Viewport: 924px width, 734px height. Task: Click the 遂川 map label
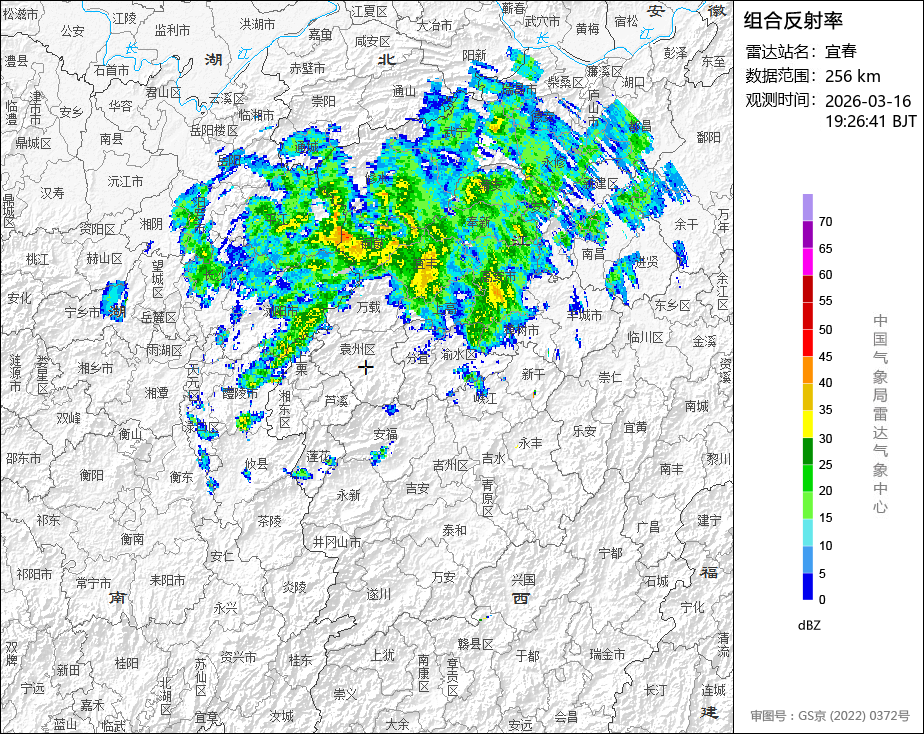pos(378,594)
